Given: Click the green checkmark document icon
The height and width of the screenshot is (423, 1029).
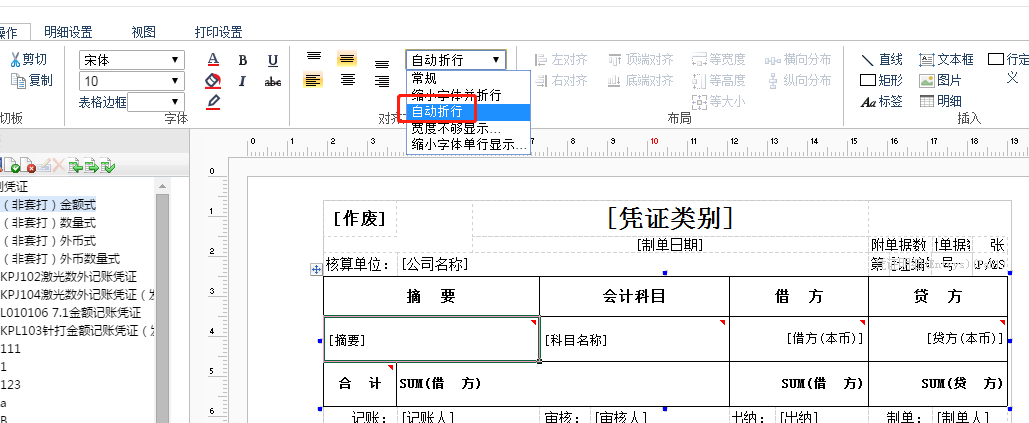Looking at the screenshot, I should pos(108,166).
